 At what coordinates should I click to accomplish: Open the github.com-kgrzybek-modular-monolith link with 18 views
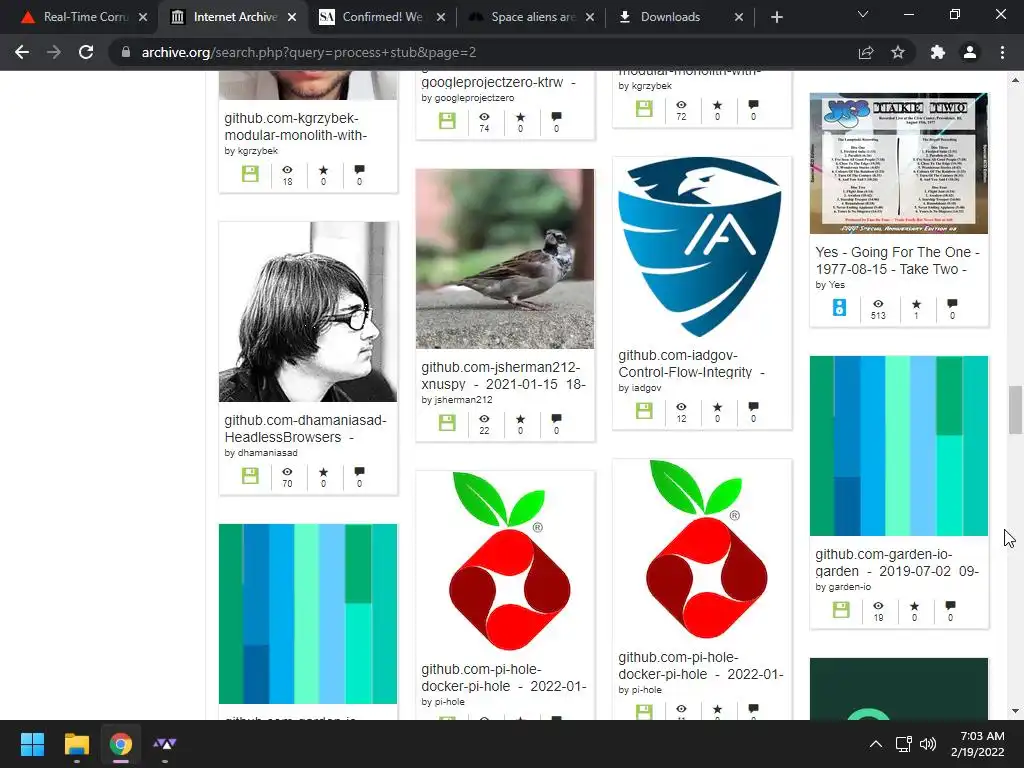click(x=296, y=127)
